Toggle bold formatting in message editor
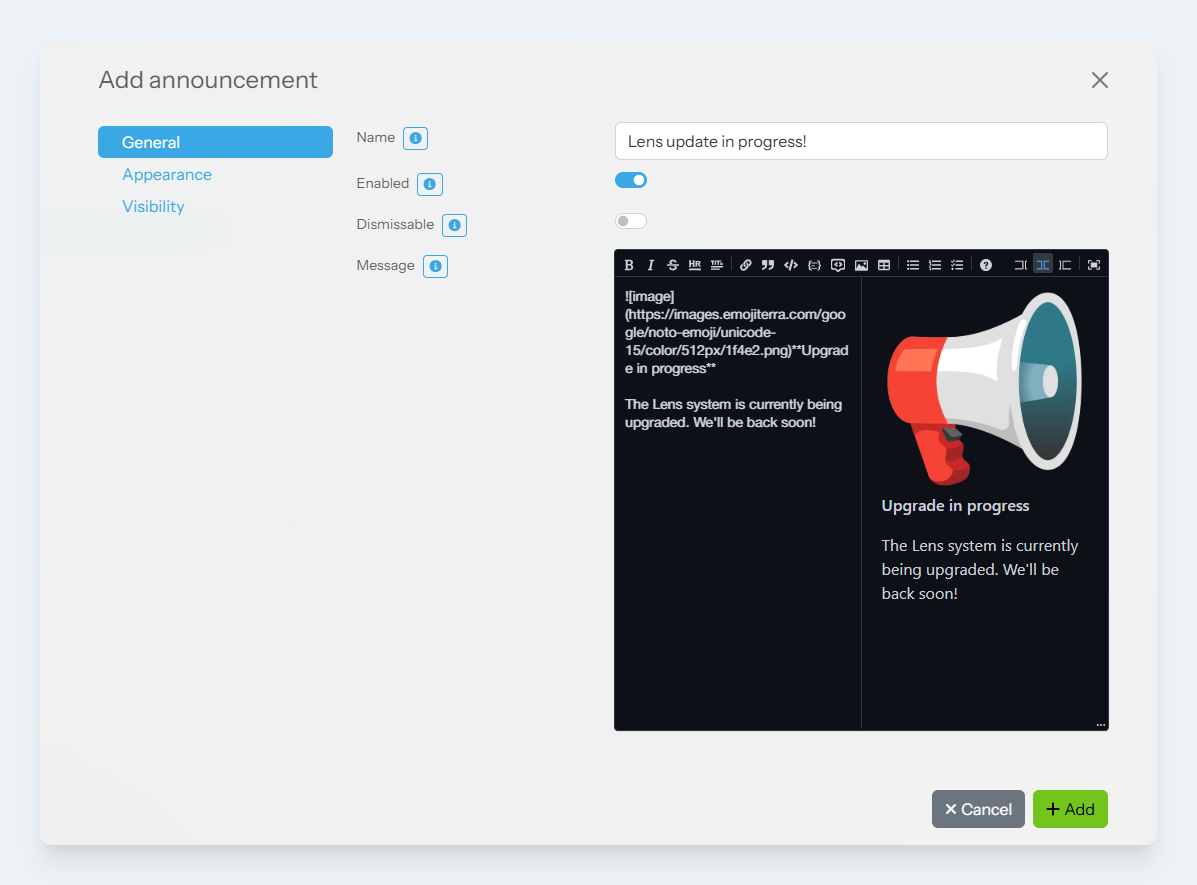The width and height of the screenshot is (1197, 885). (x=629, y=265)
